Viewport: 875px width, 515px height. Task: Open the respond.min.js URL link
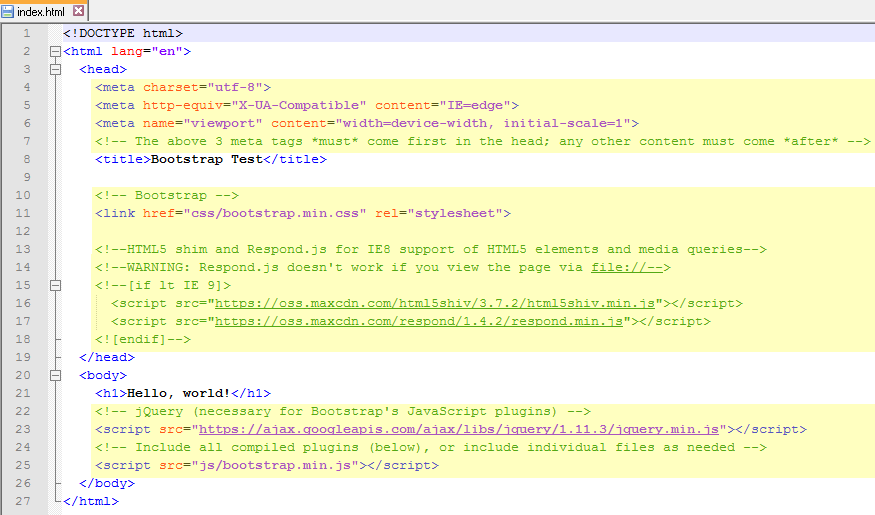click(419, 321)
